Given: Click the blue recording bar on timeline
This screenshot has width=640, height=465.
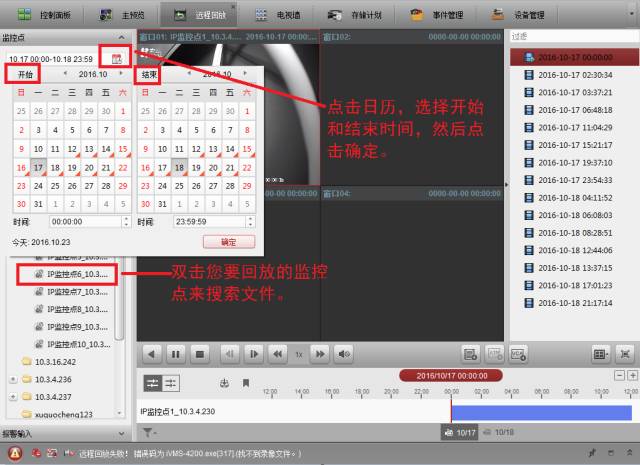Looking at the screenshot, I should tap(540, 412).
